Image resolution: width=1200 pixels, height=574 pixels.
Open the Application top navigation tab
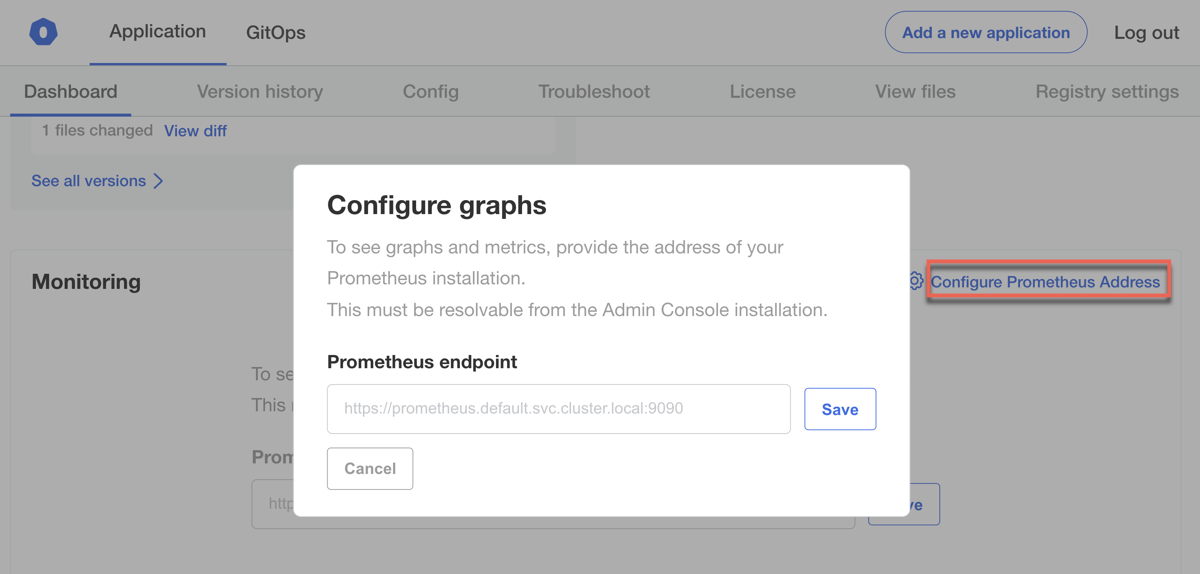[x=157, y=32]
